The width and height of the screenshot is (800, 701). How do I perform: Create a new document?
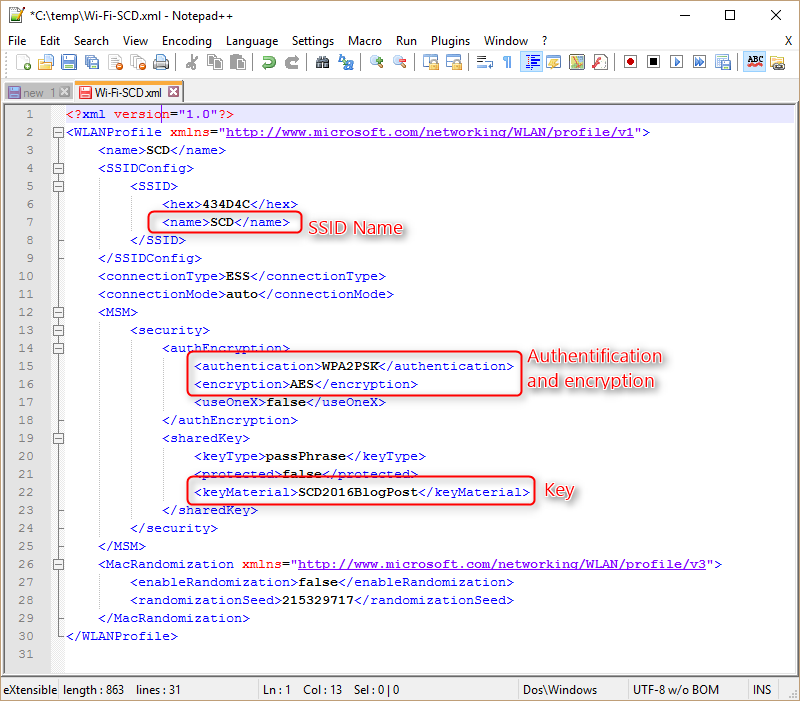pyautogui.click(x=23, y=61)
